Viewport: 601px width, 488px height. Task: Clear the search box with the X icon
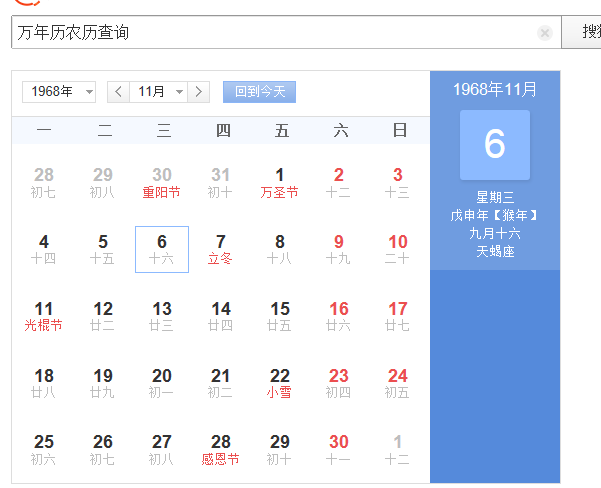(x=545, y=33)
